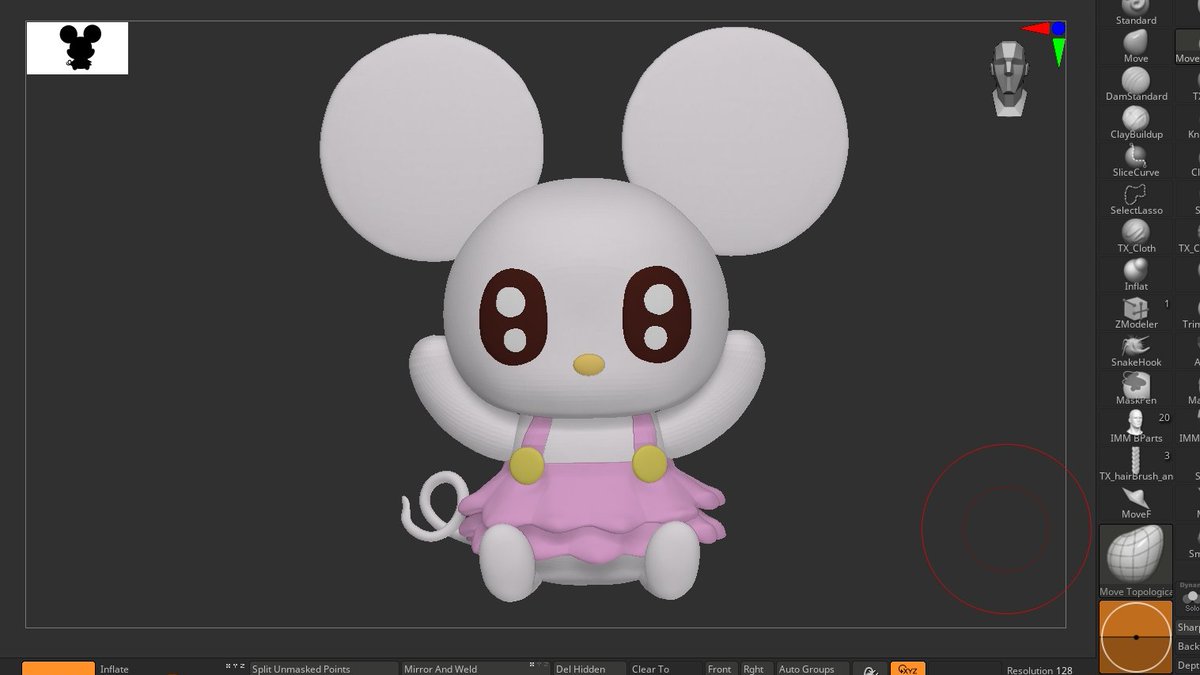Select the SliceCurve brush
1200x675 pixels.
pos(1135,160)
